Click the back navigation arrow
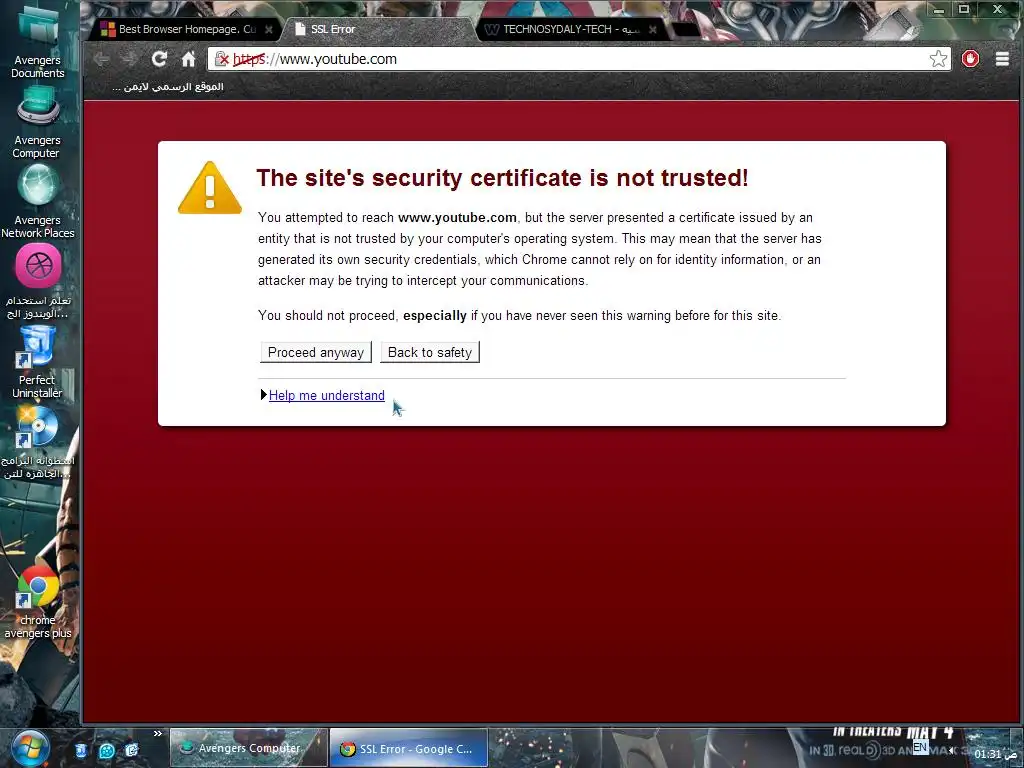Screen dimensions: 1024x768 click(x=101, y=59)
